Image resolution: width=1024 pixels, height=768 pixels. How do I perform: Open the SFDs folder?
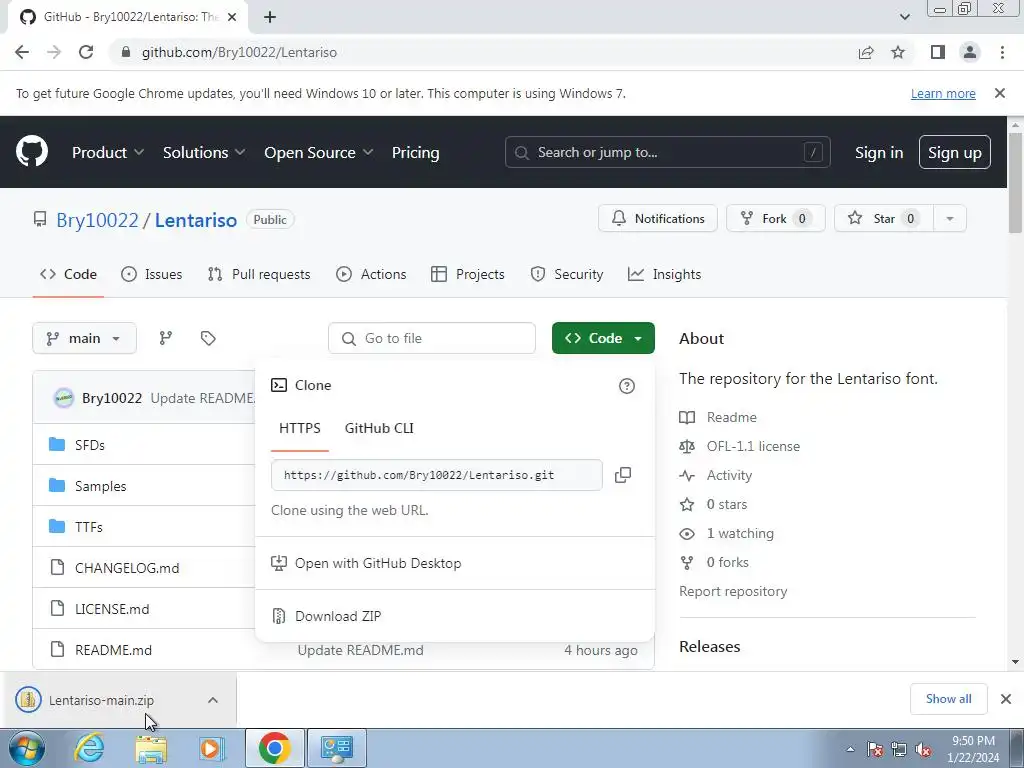pos(90,445)
